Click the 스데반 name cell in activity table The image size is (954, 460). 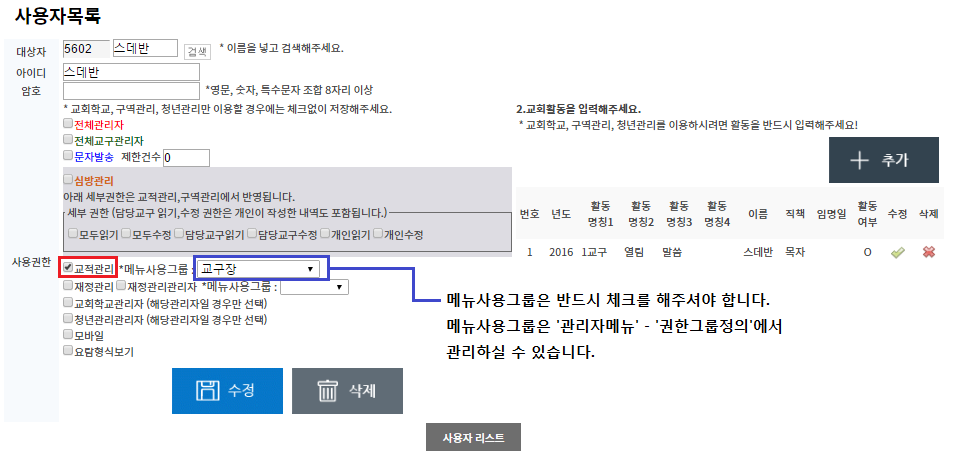[757, 252]
